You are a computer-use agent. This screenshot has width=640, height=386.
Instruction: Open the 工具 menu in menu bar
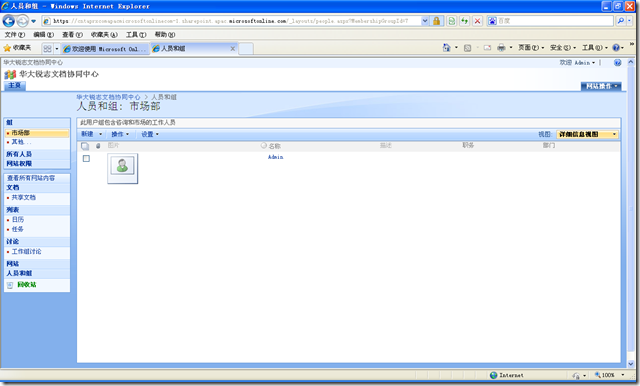(136, 35)
